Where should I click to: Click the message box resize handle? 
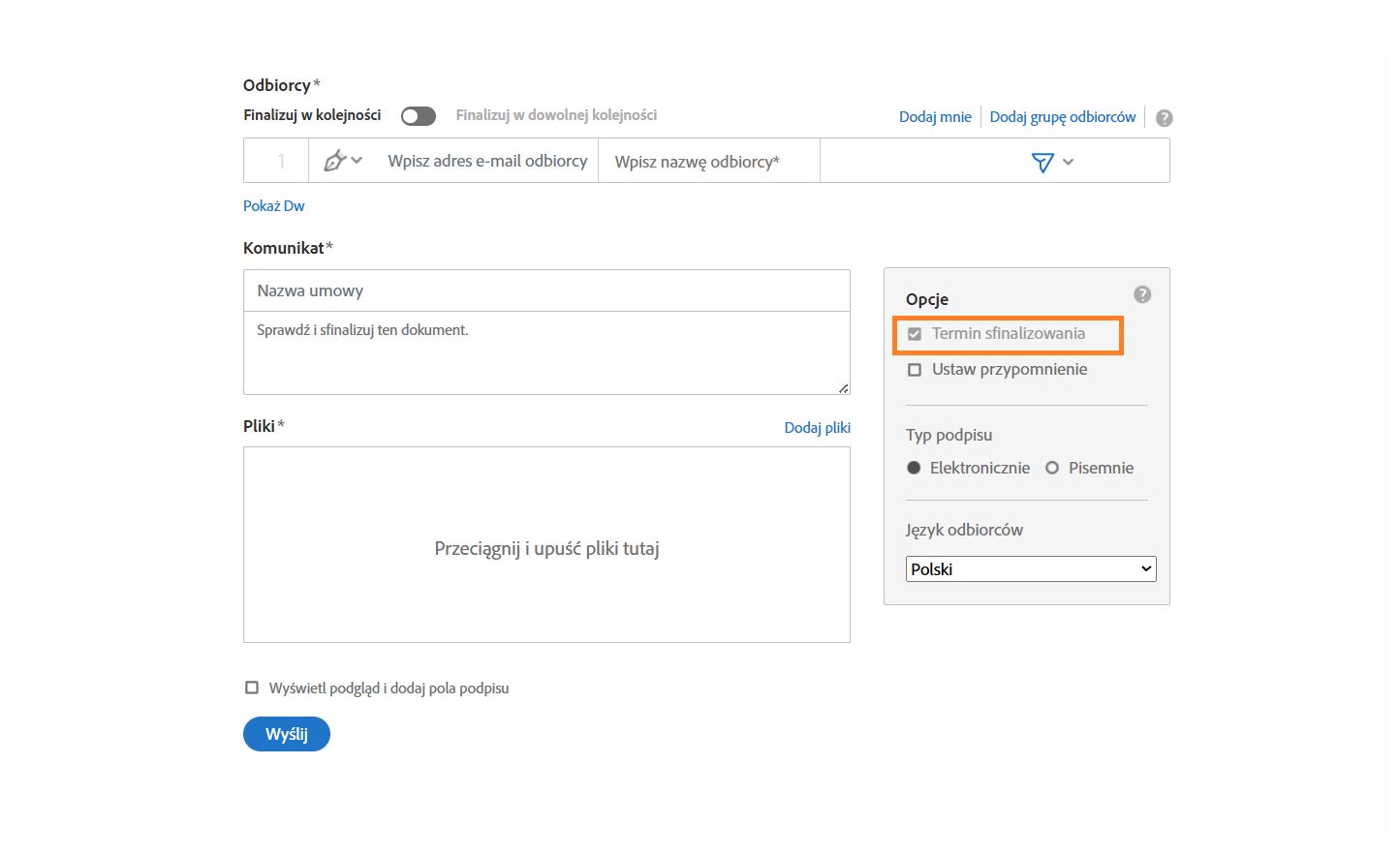point(843,387)
